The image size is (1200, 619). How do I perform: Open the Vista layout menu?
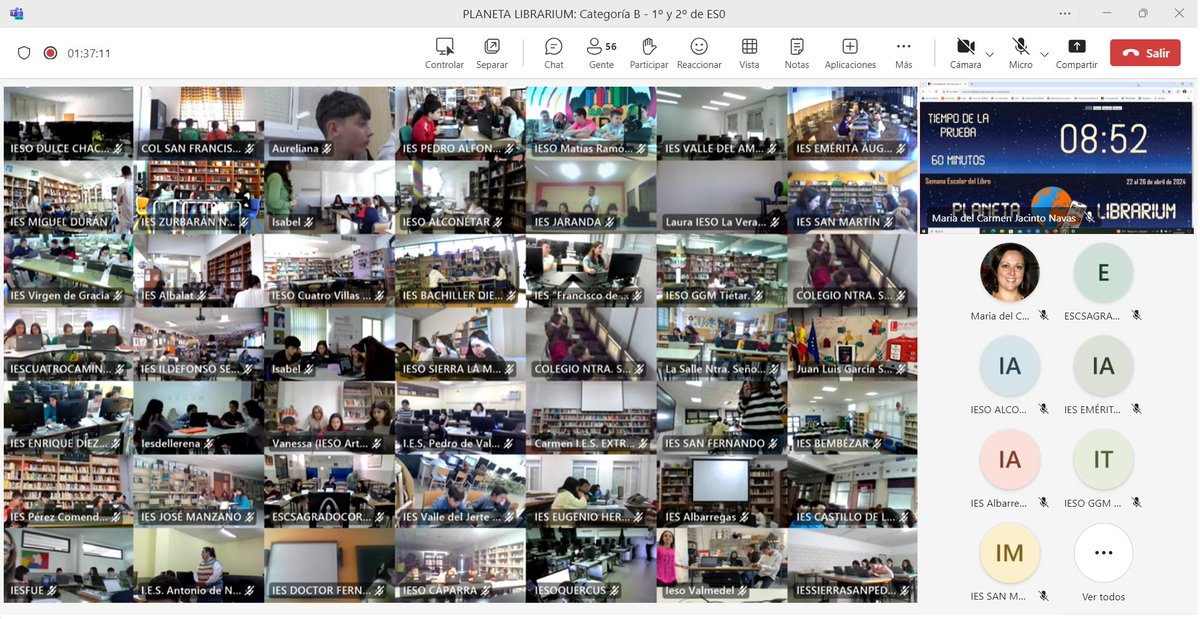749,53
